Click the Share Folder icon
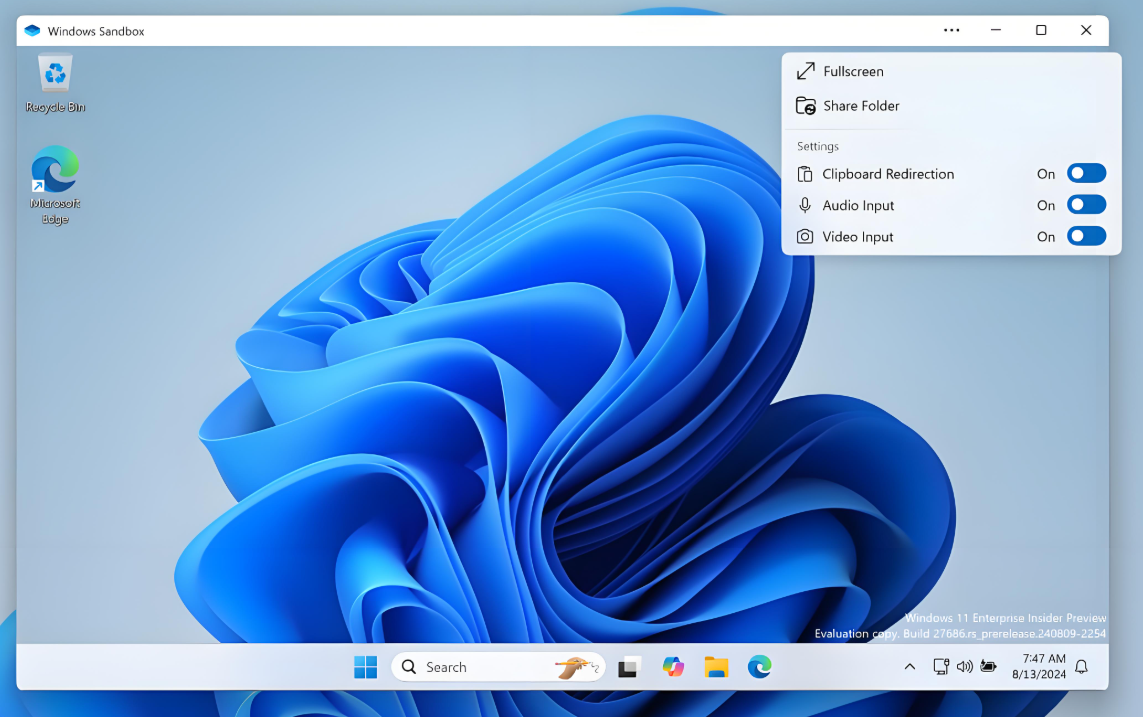Viewport: 1143px width, 717px height. [x=805, y=106]
